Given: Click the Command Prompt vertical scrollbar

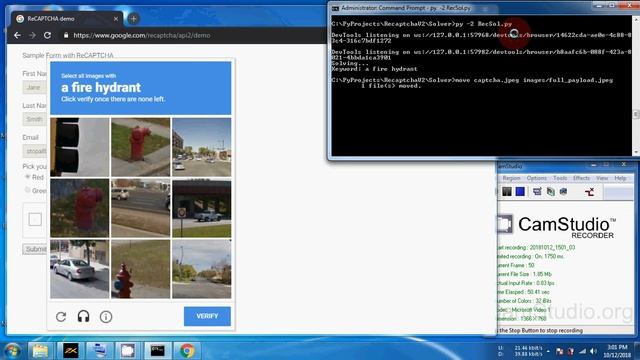Looking at the screenshot, I should (x=636, y=86).
